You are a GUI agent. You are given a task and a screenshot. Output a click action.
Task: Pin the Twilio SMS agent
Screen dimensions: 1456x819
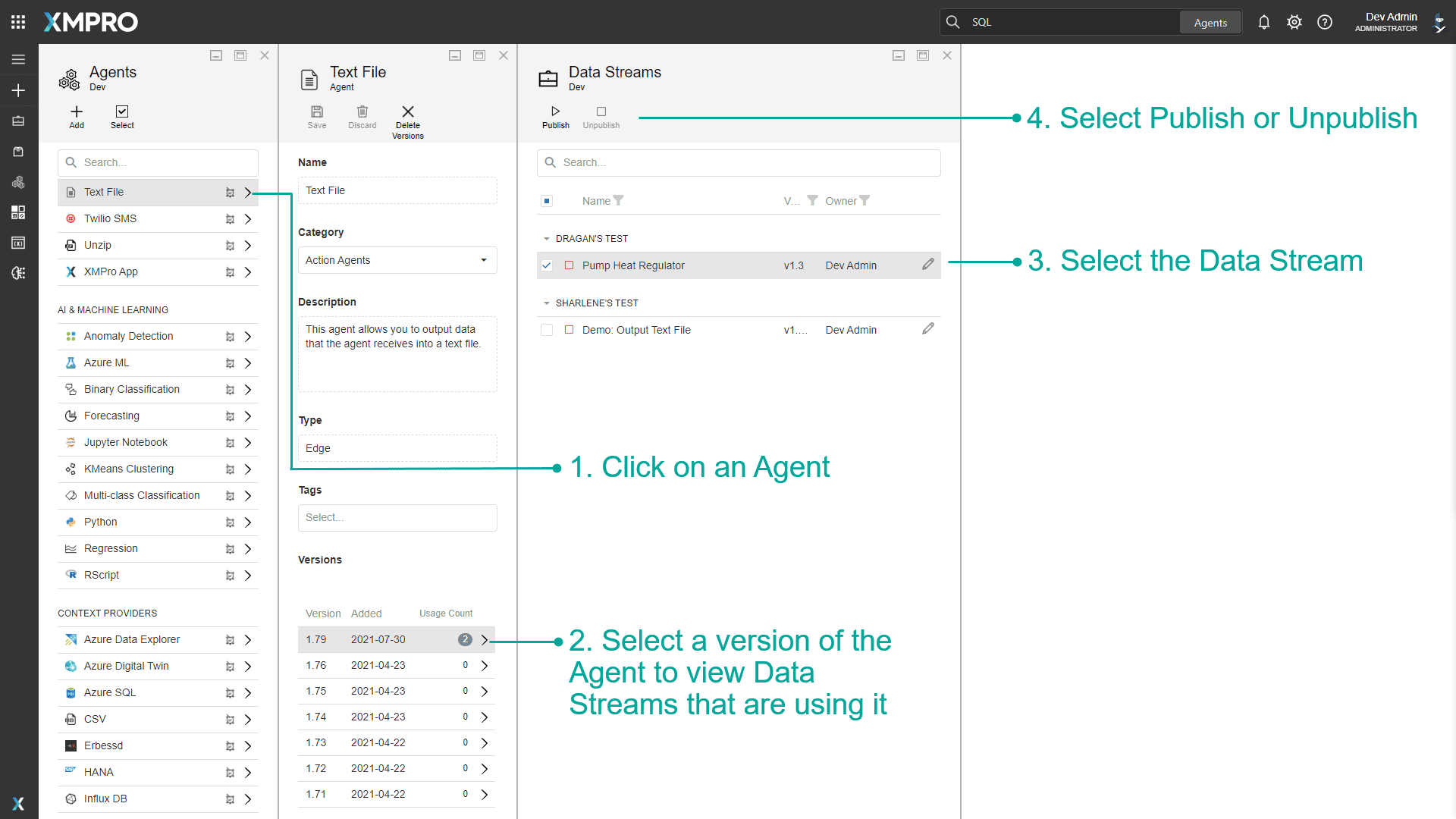click(x=230, y=218)
